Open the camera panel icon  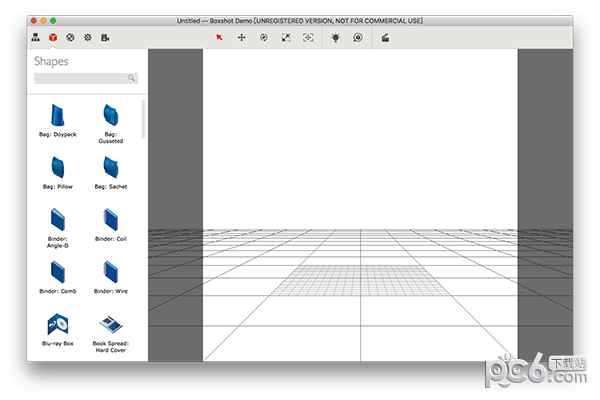coord(105,38)
